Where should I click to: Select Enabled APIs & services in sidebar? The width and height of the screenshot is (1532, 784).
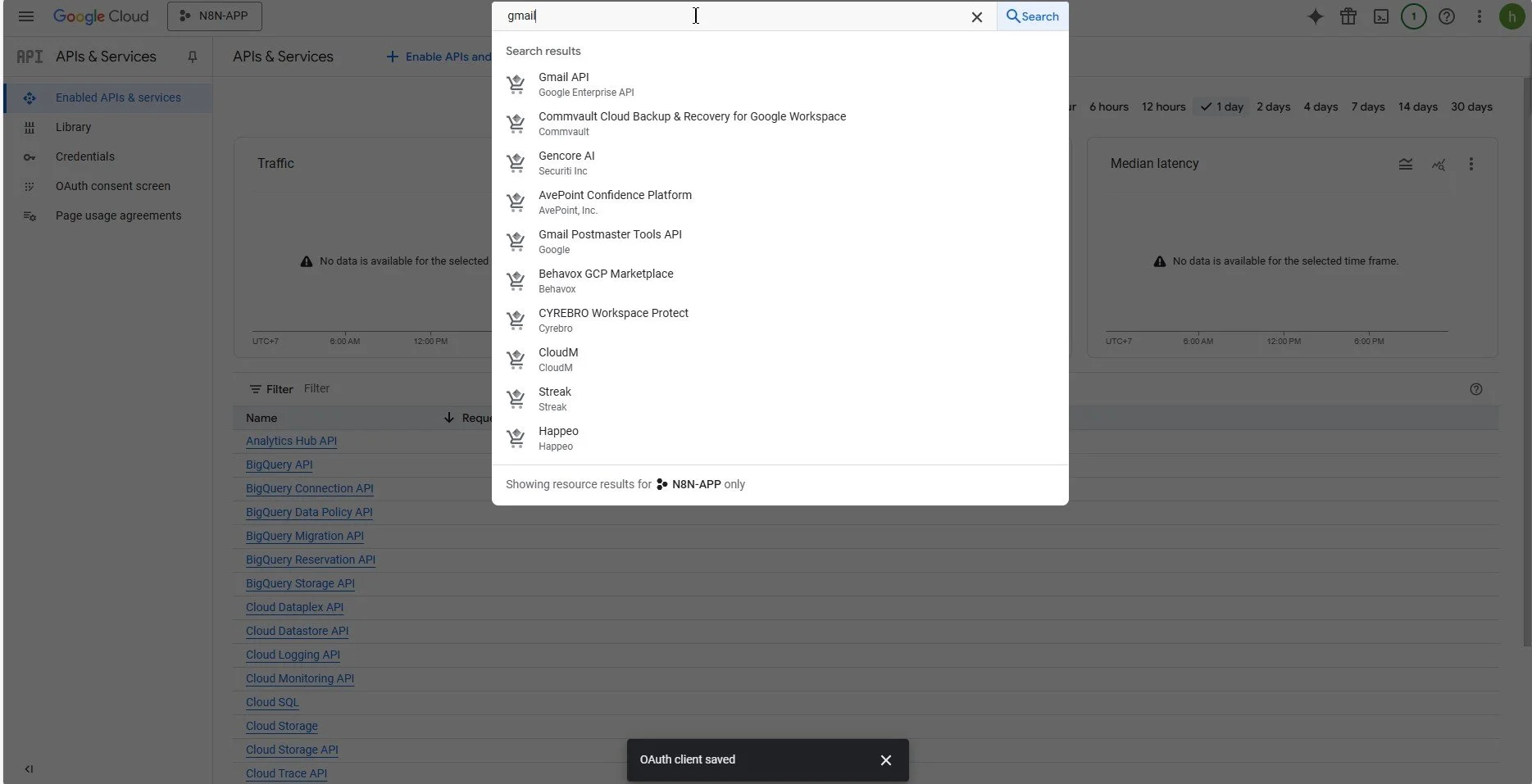click(x=107, y=97)
